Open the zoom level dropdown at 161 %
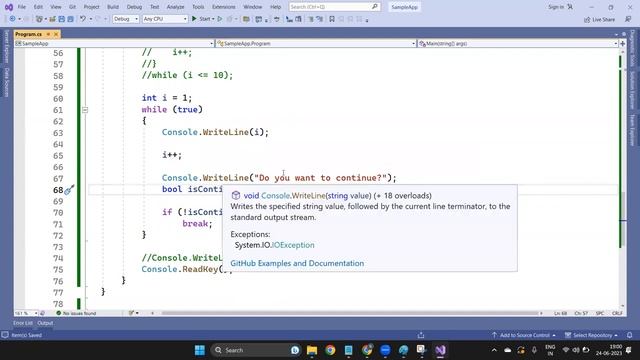 pyautogui.click(x=26, y=313)
